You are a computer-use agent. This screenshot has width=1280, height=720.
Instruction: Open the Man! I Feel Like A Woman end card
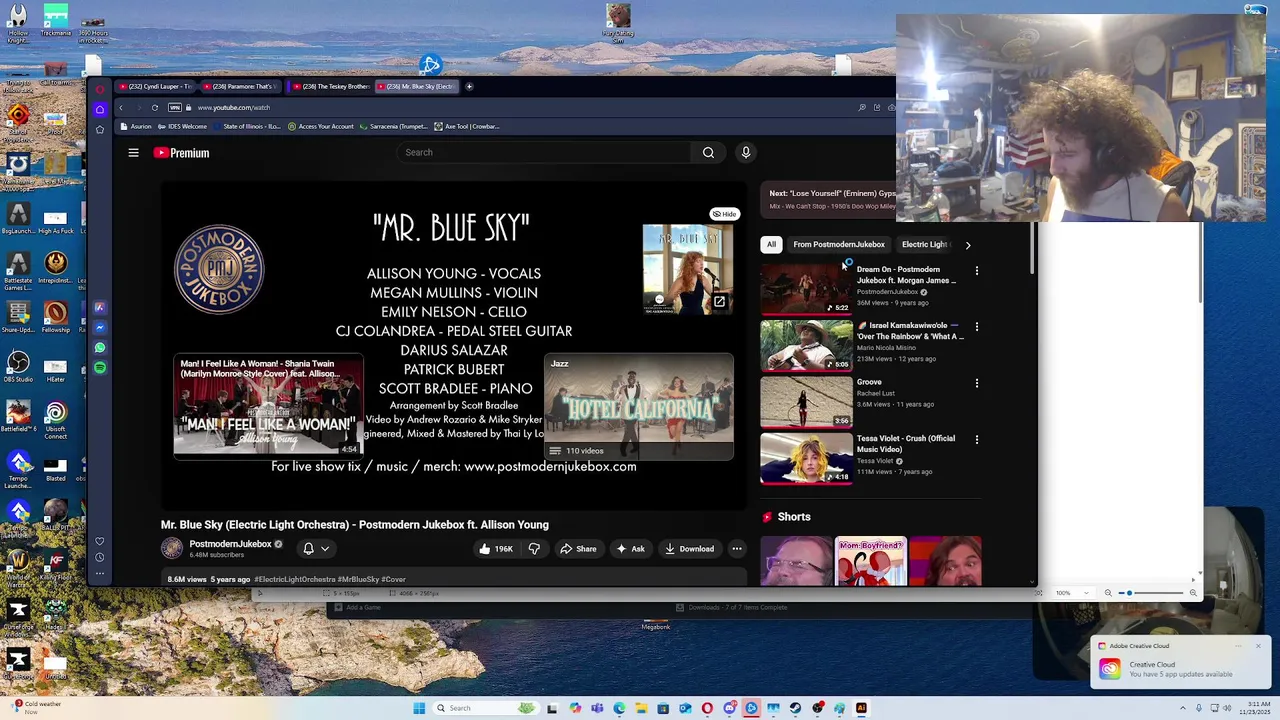[268, 406]
